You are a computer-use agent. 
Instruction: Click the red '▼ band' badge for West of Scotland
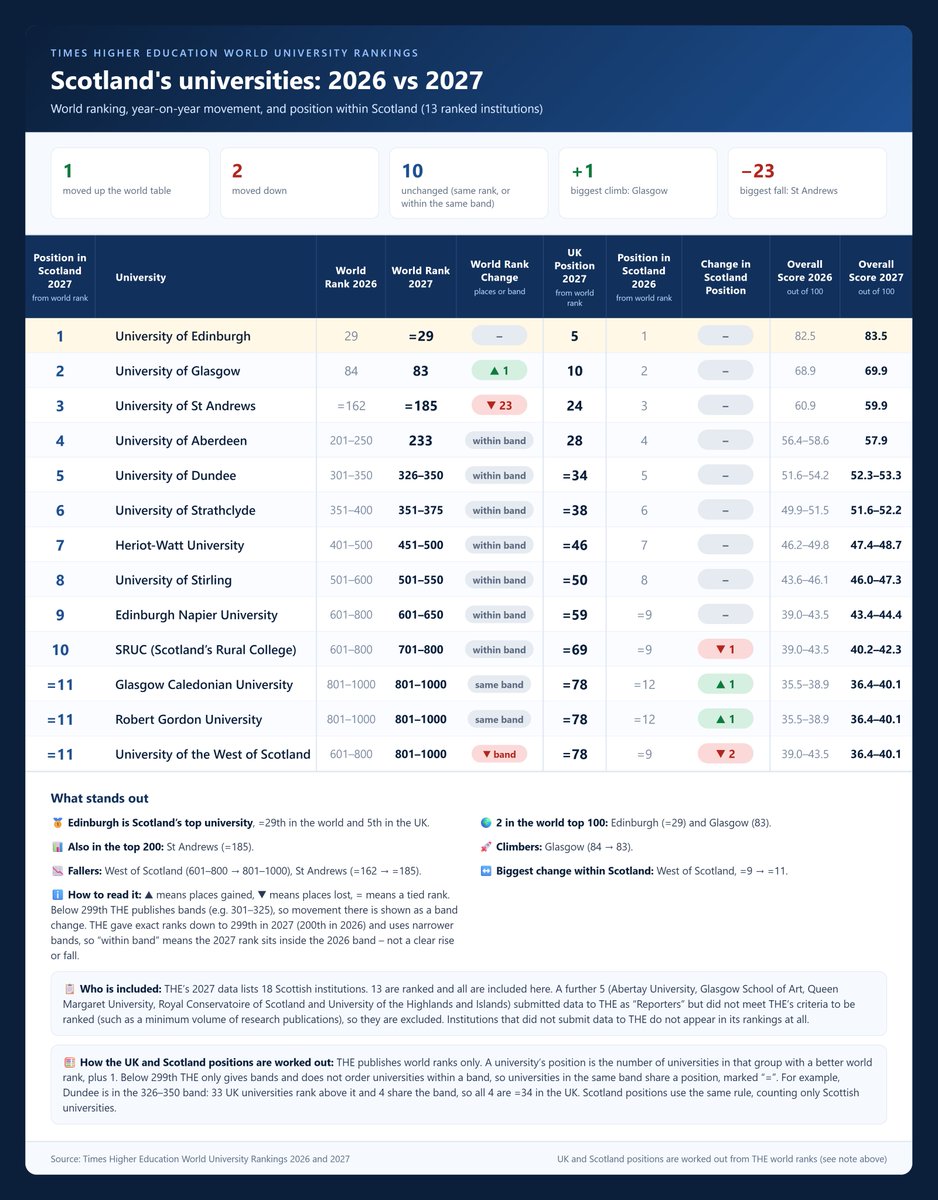pyautogui.click(x=499, y=755)
